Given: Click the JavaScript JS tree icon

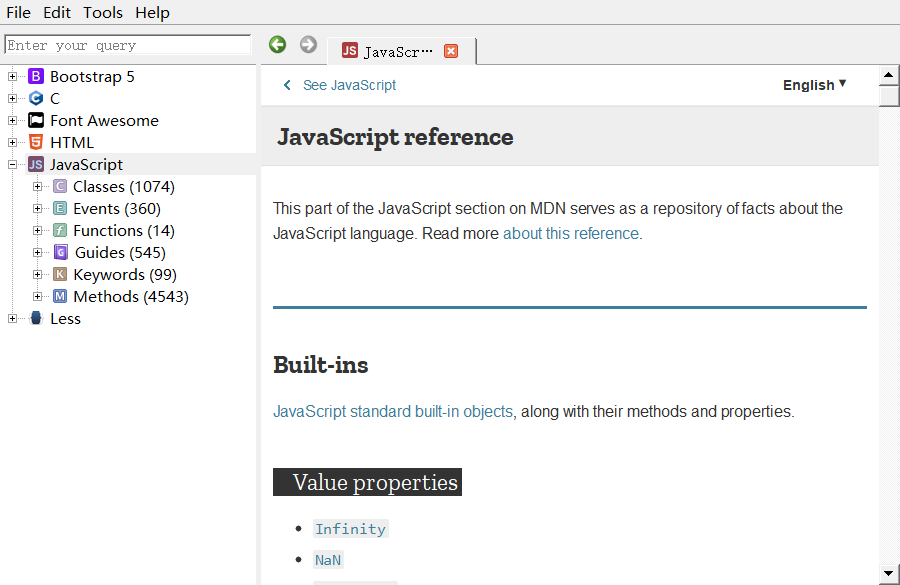Looking at the screenshot, I should (x=36, y=164).
